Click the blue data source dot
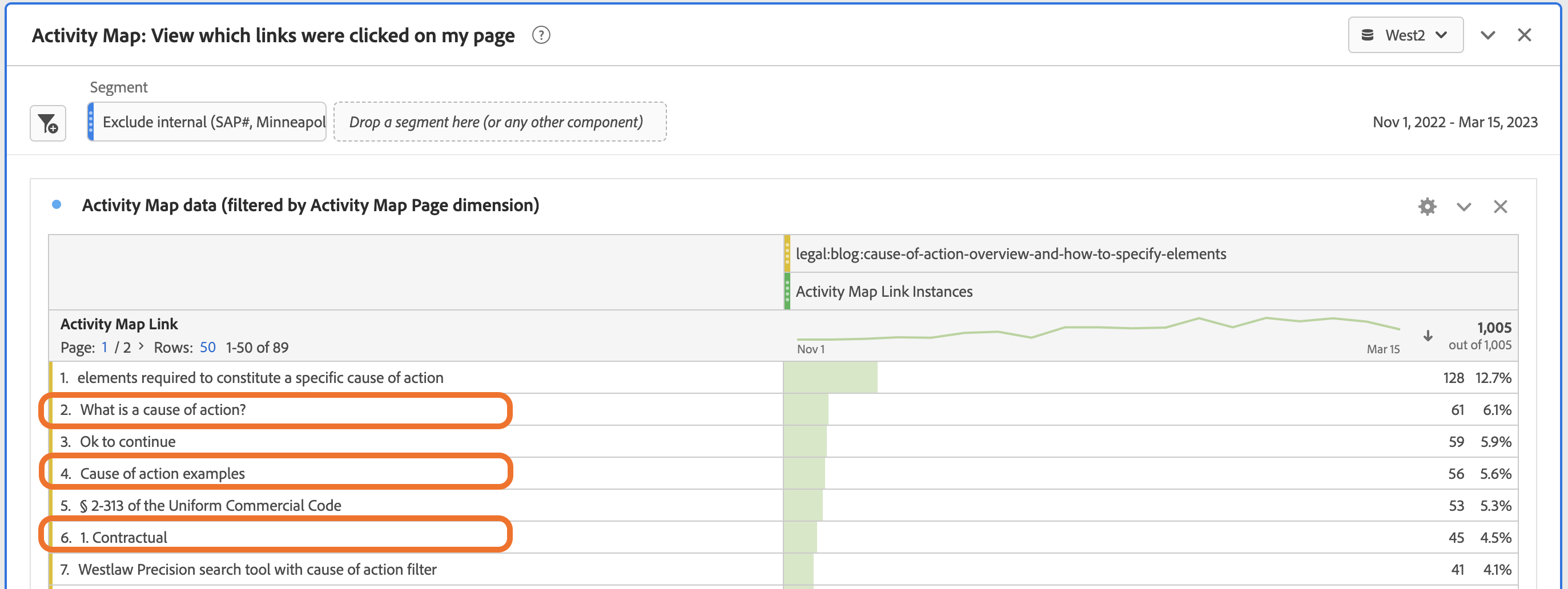The image size is (1568, 589). [x=57, y=205]
